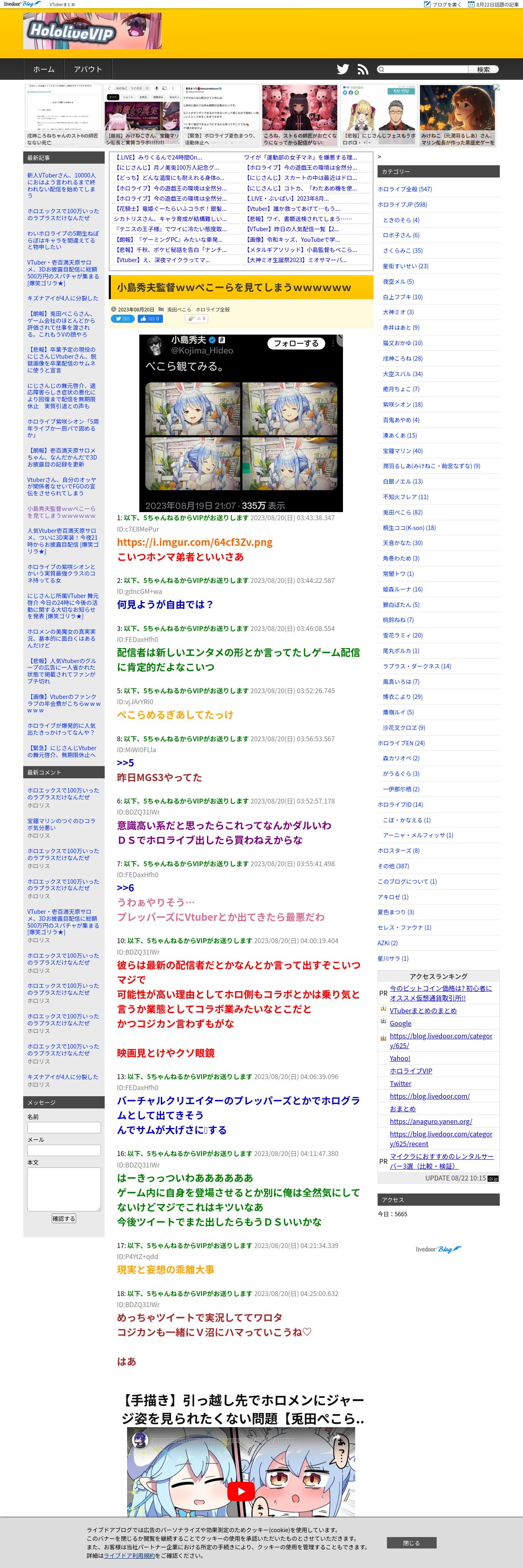Open the Kojima Hideo tweet screenshot image
This screenshot has width=523, height=1568.
pos(241,423)
